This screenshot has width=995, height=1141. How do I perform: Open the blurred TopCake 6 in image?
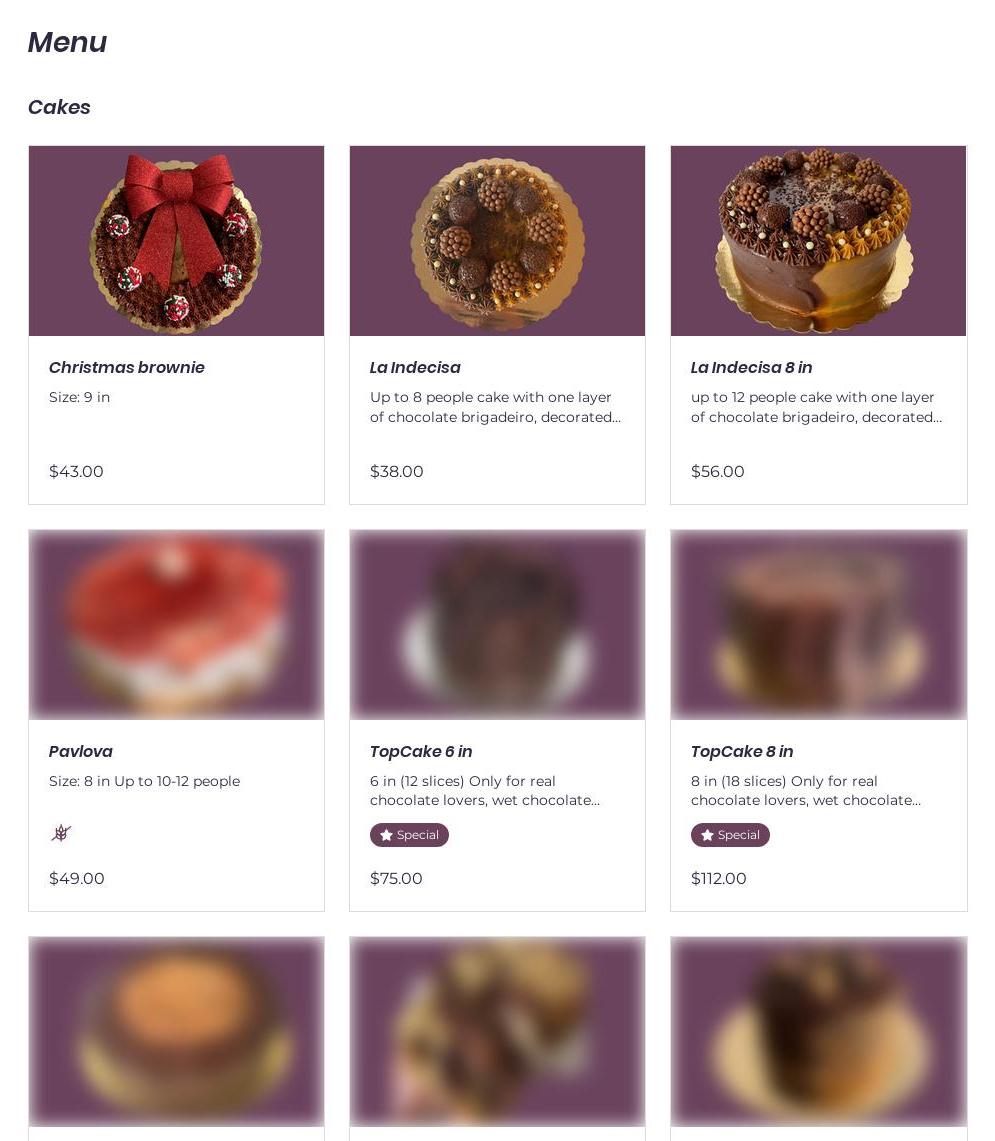click(497, 624)
